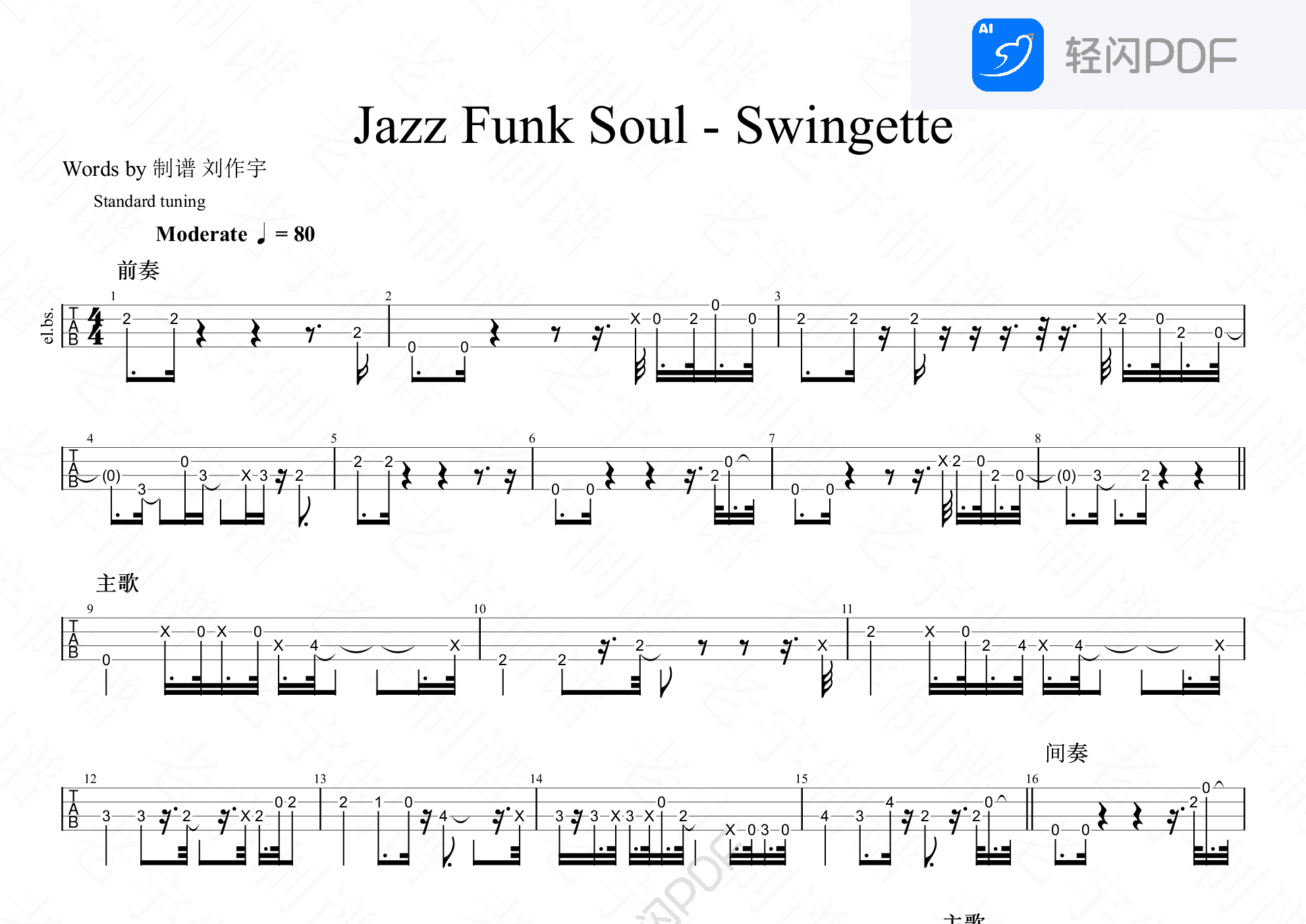Click the TAB clef on first staff
Viewport: 1306px width, 924px height.
[x=73, y=326]
